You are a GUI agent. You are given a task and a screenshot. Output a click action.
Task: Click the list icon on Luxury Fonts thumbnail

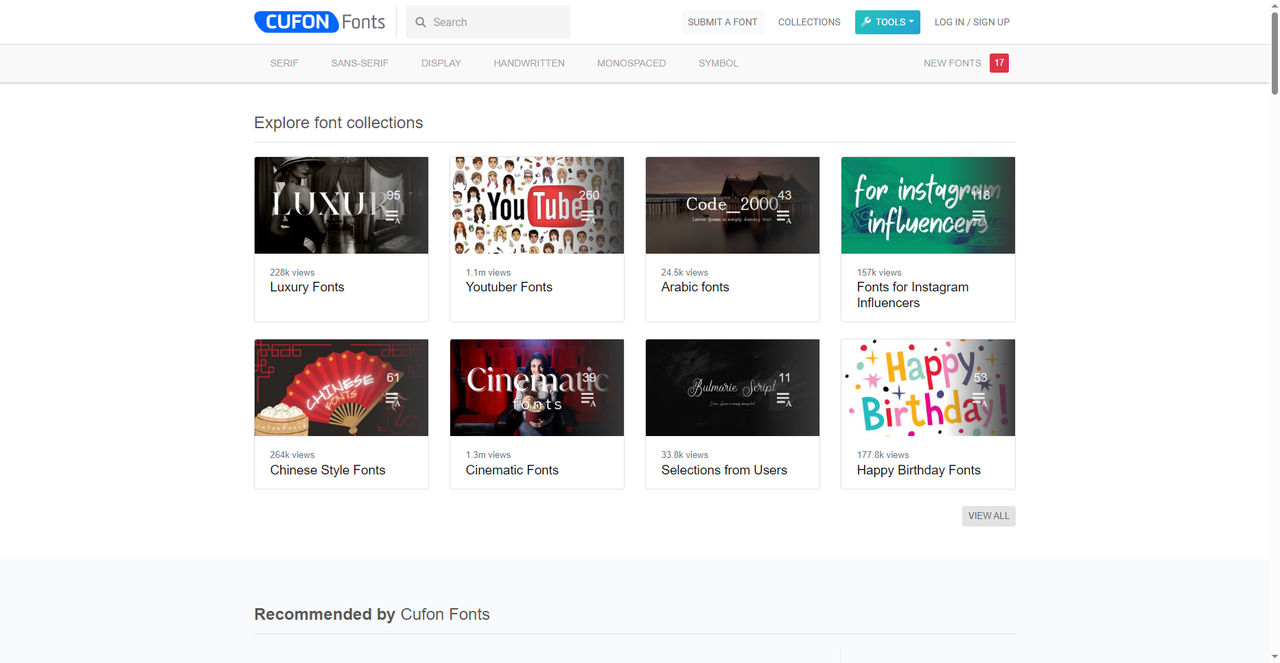393,216
